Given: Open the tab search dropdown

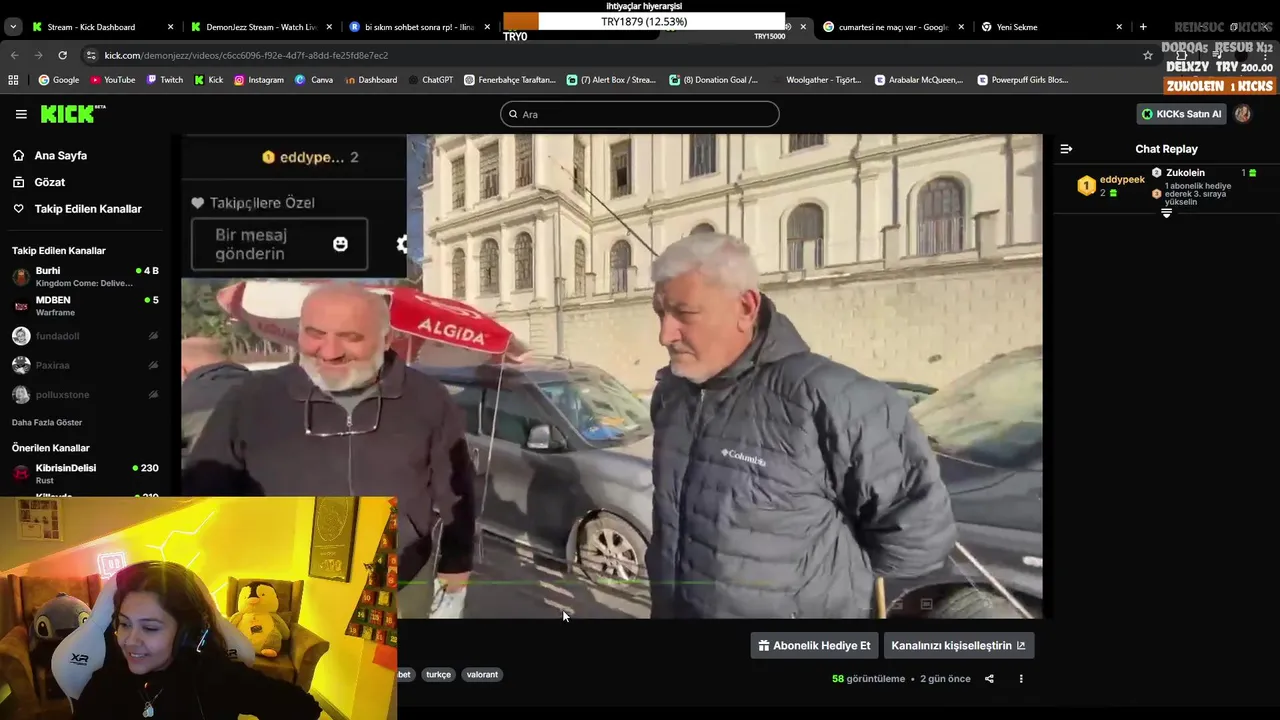Looking at the screenshot, I should tap(13, 27).
